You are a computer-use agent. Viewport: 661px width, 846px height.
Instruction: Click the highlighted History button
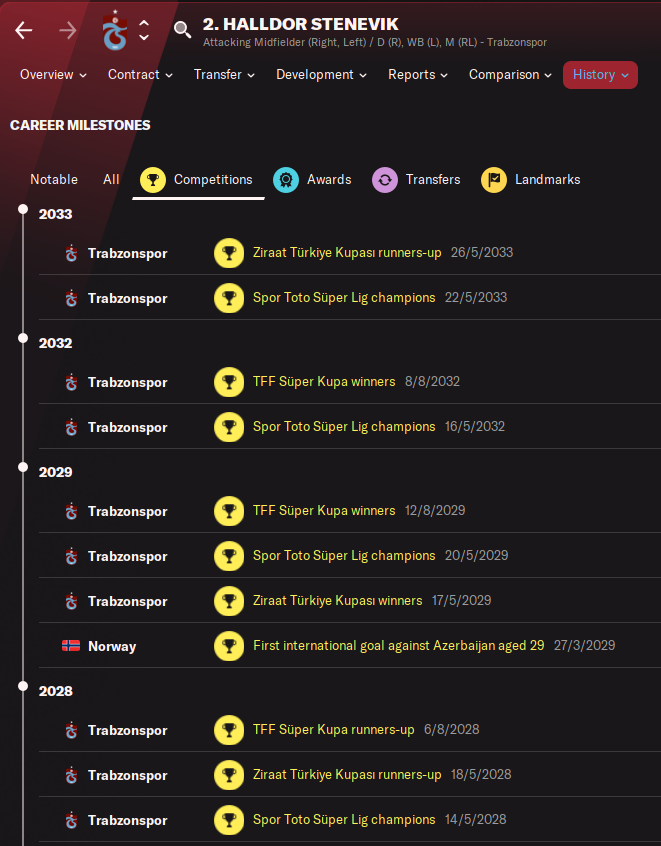[x=600, y=75]
